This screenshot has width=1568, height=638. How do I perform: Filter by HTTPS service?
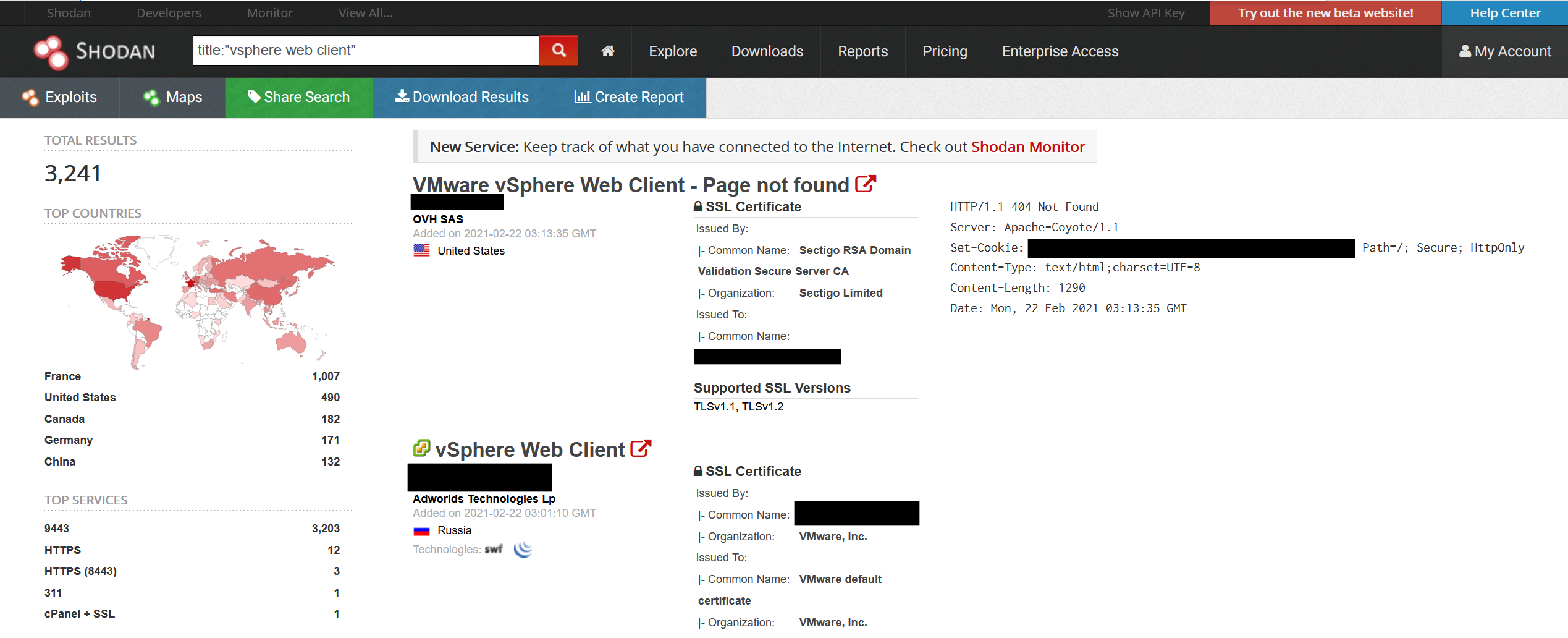click(x=62, y=550)
